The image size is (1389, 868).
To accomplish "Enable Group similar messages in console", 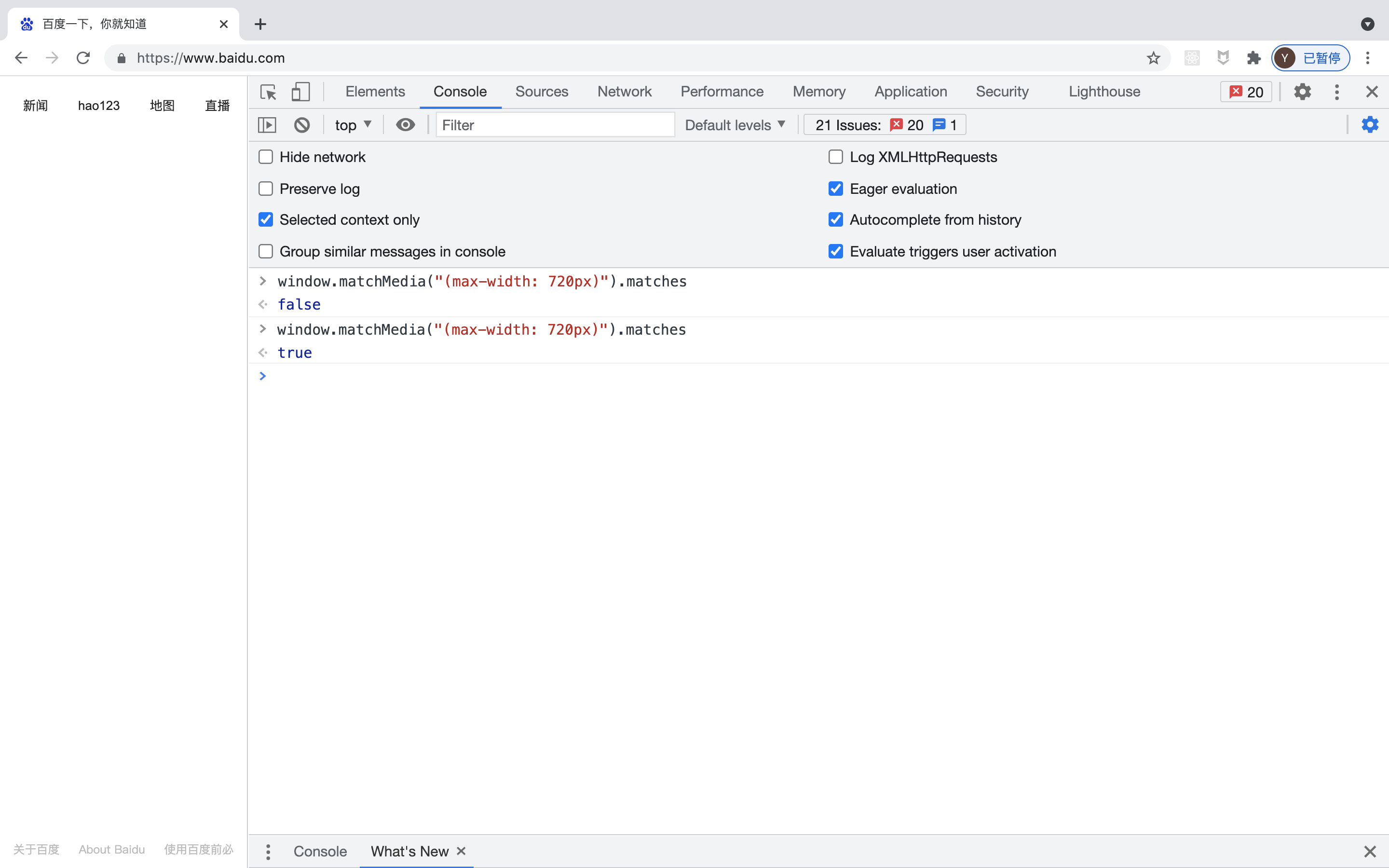I will [266, 251].
